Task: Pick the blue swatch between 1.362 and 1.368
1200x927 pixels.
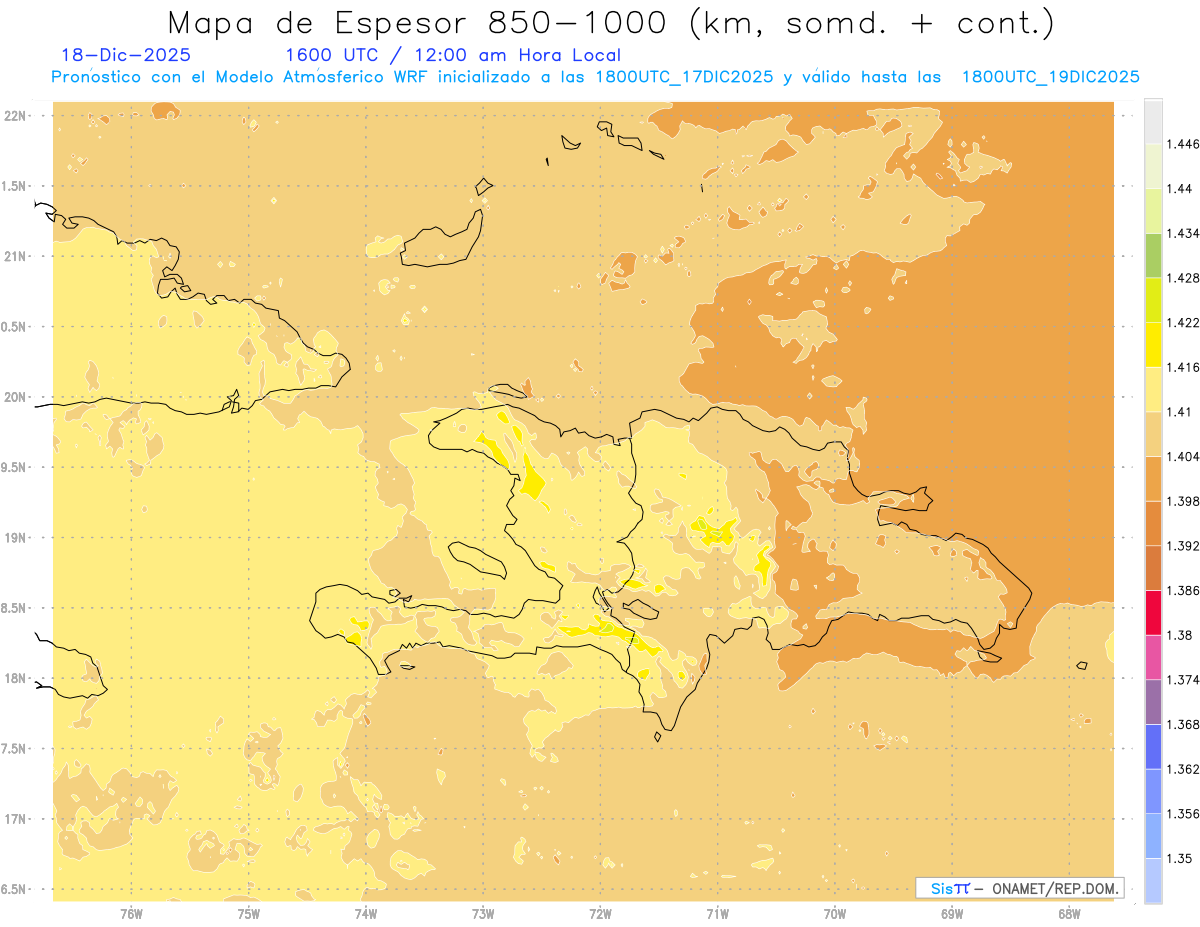Action: 1153,747
